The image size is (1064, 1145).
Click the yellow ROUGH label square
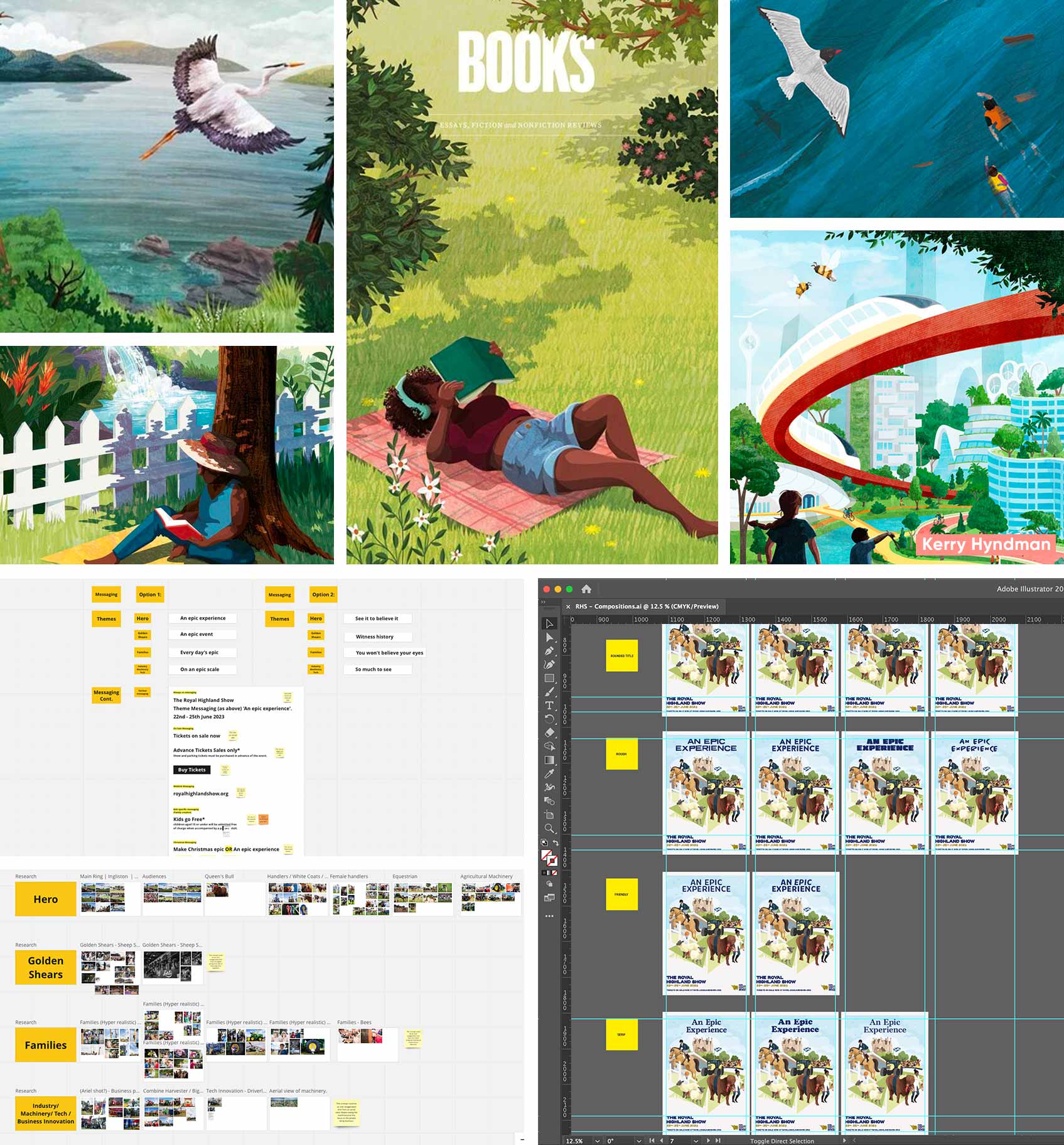[x=621, y=754]
